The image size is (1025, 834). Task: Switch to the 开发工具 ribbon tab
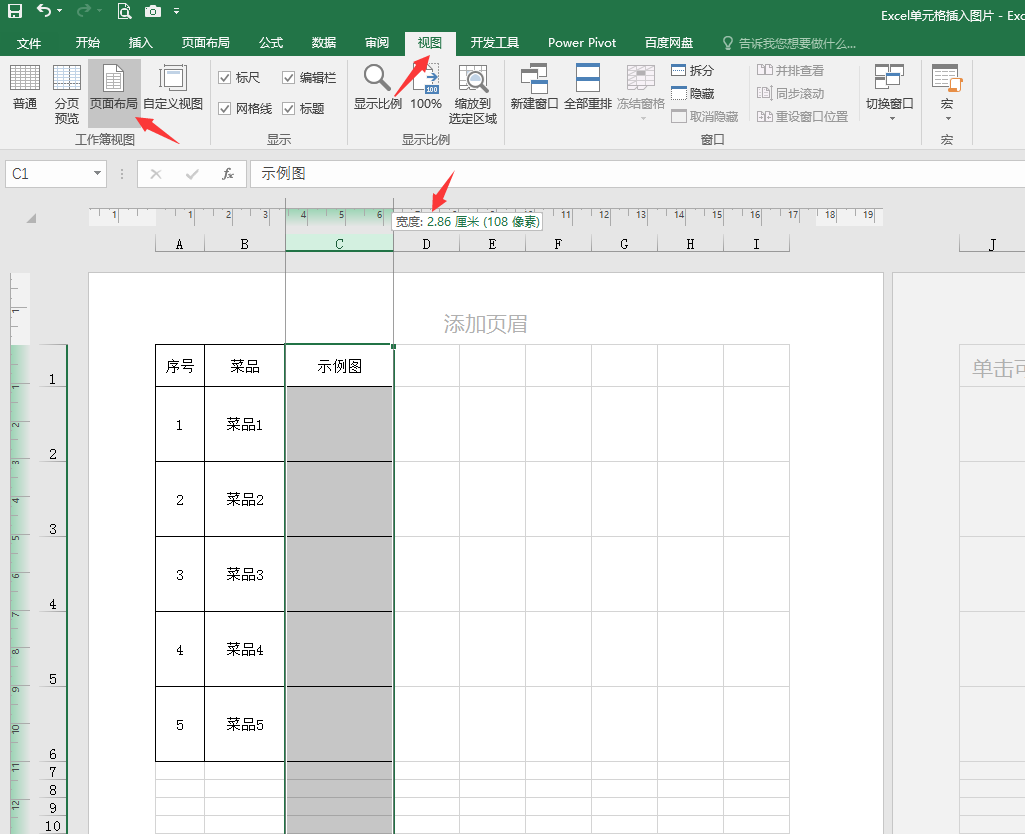(x=495, y=43)
